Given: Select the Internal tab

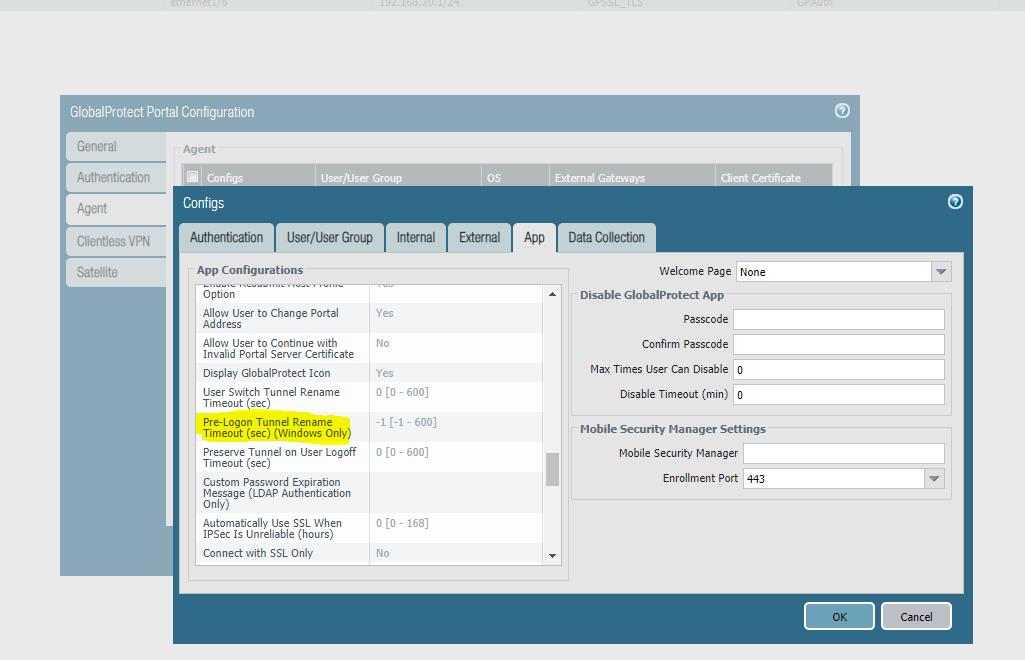Looking at the screenshot, I should [415, 238].
